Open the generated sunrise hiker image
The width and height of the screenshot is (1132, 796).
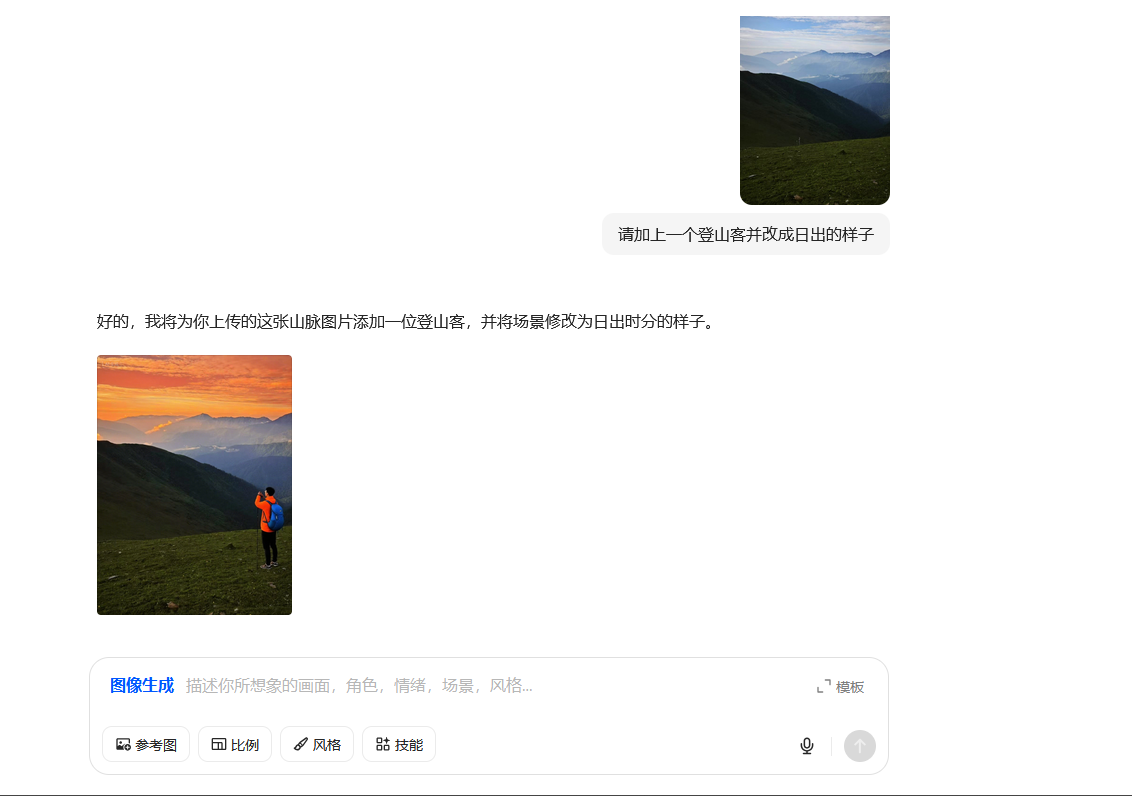click(194, 485)
